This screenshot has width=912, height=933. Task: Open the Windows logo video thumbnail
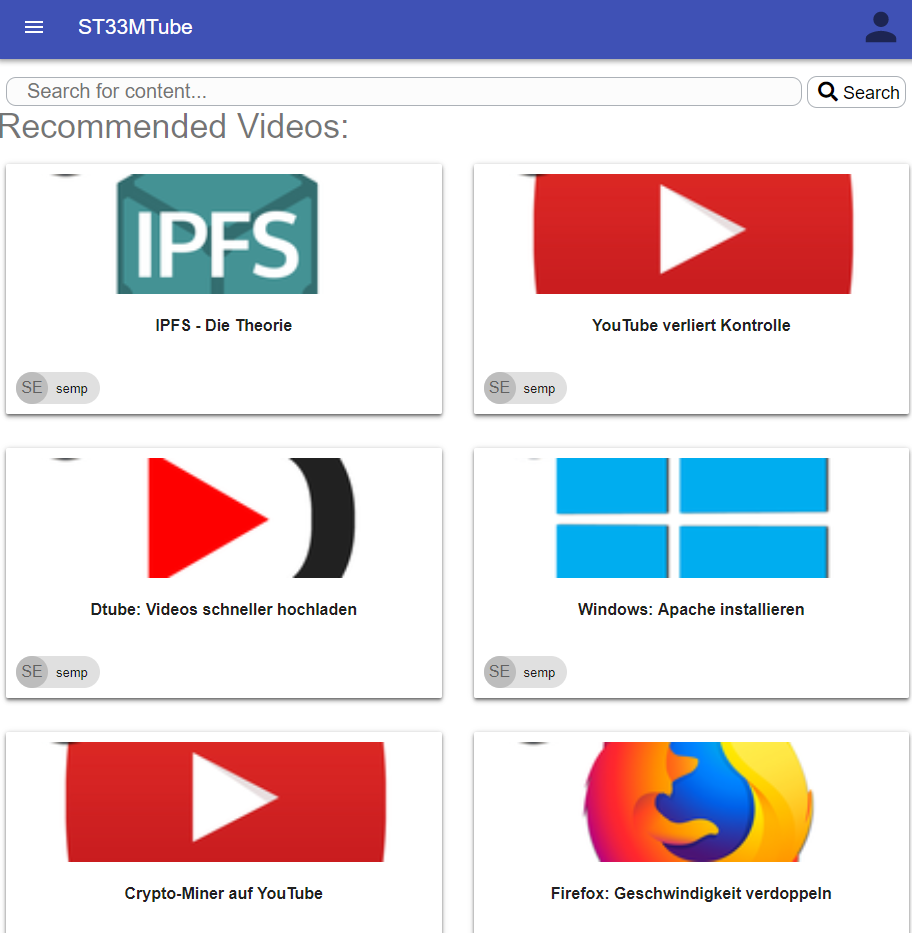coord(692,518)
